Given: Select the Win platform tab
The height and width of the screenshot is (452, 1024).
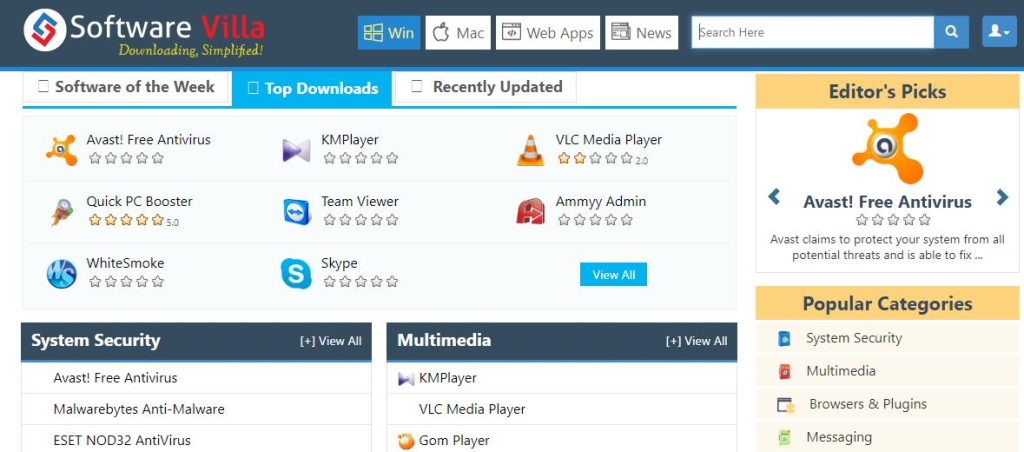Looking at the screenshot, I should (389, 33).
